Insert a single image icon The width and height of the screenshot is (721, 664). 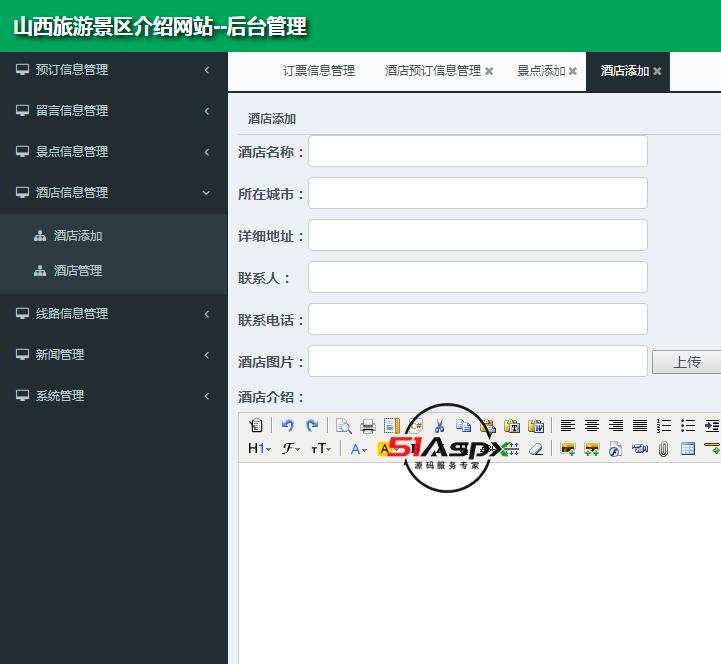568,448
